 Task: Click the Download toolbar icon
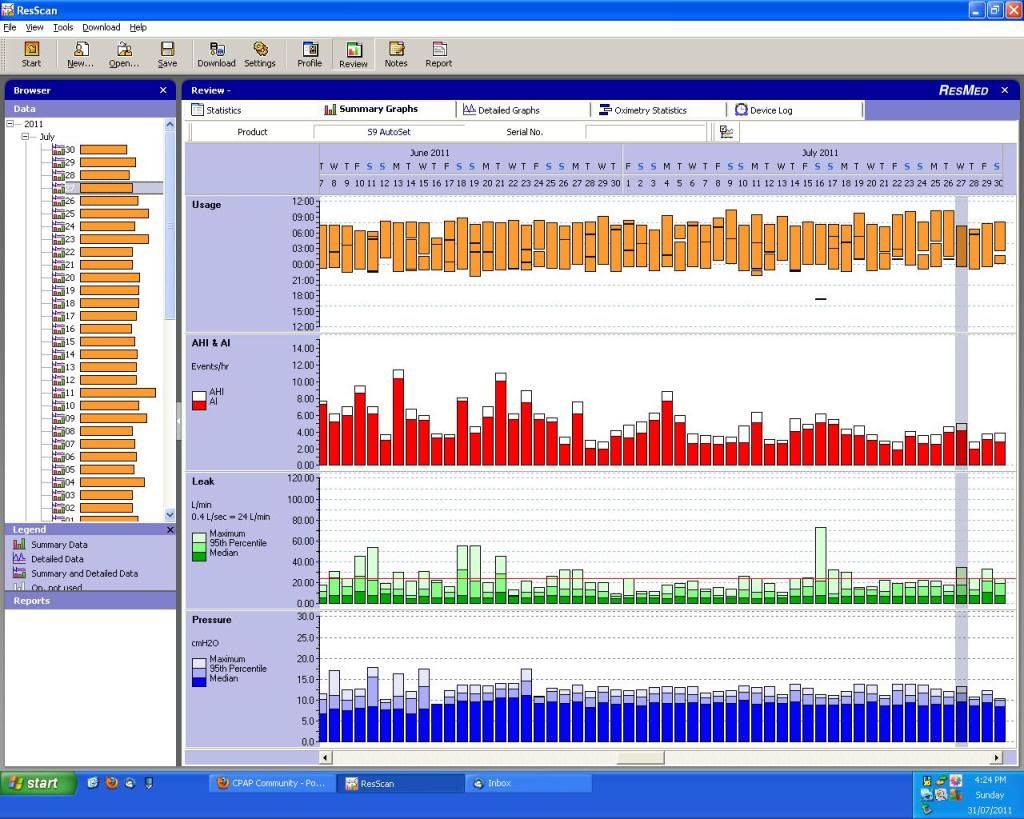tap(216, 54)
